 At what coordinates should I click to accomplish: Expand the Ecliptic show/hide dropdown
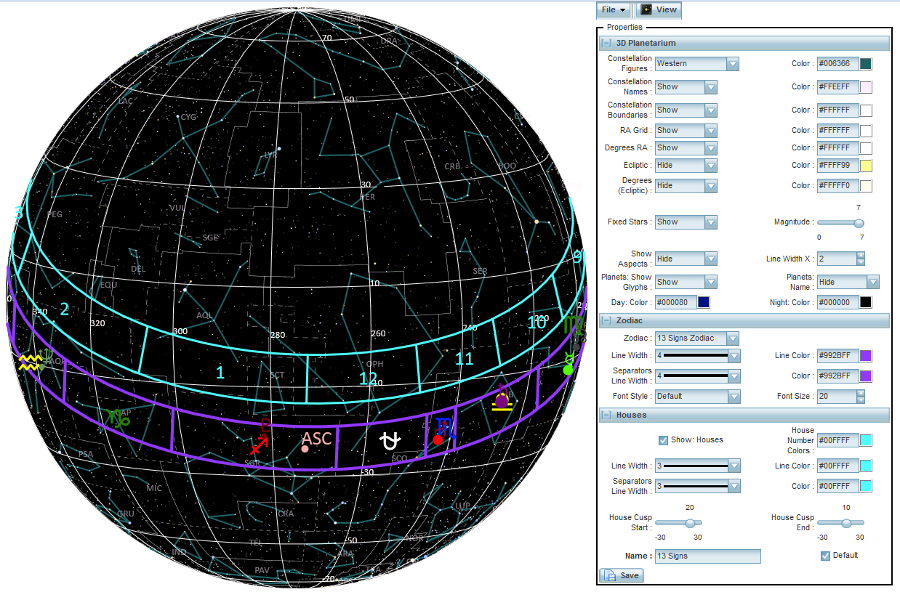tap(710, 165)
